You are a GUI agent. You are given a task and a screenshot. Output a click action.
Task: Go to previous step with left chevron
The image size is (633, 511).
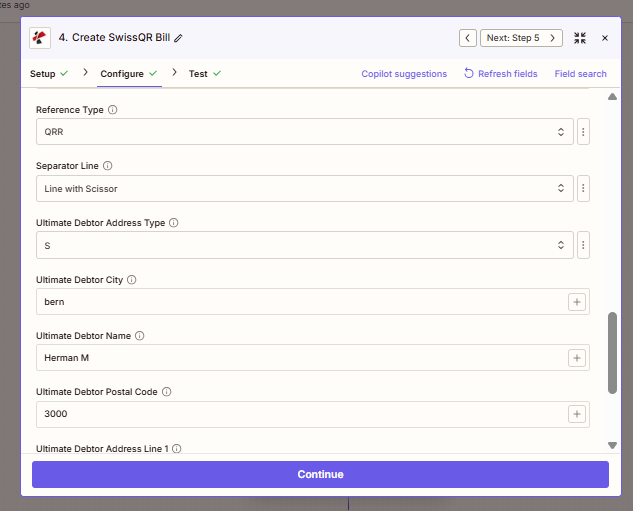coord(468,38)
